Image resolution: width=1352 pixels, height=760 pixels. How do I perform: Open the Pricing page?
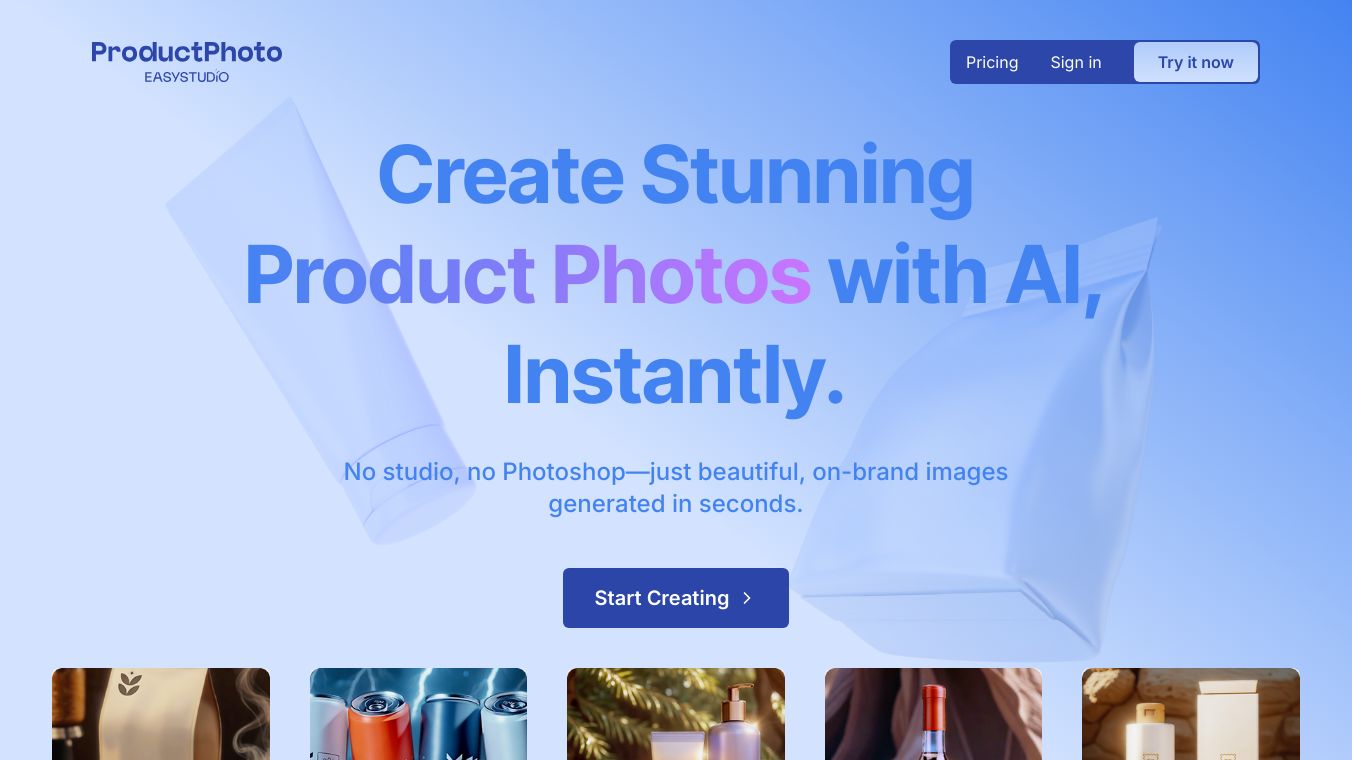pyautogui.click(x=992, y=62)
